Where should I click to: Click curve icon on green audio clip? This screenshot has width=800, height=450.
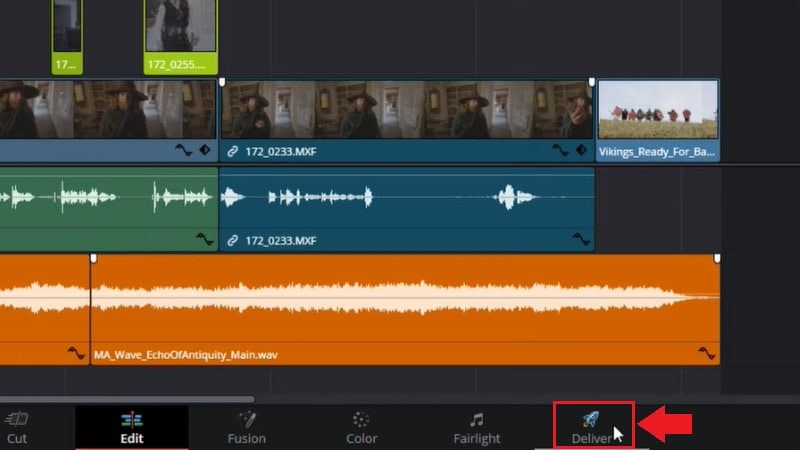pos(205,239)
